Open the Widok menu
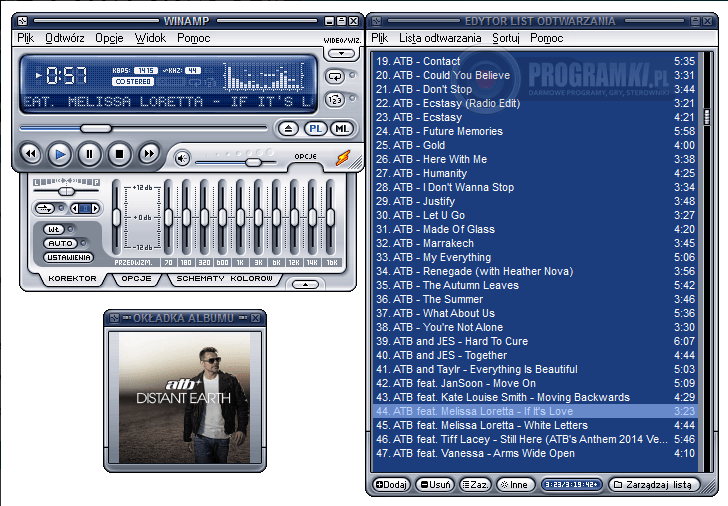The image size is (728, 506). (150, 38)
